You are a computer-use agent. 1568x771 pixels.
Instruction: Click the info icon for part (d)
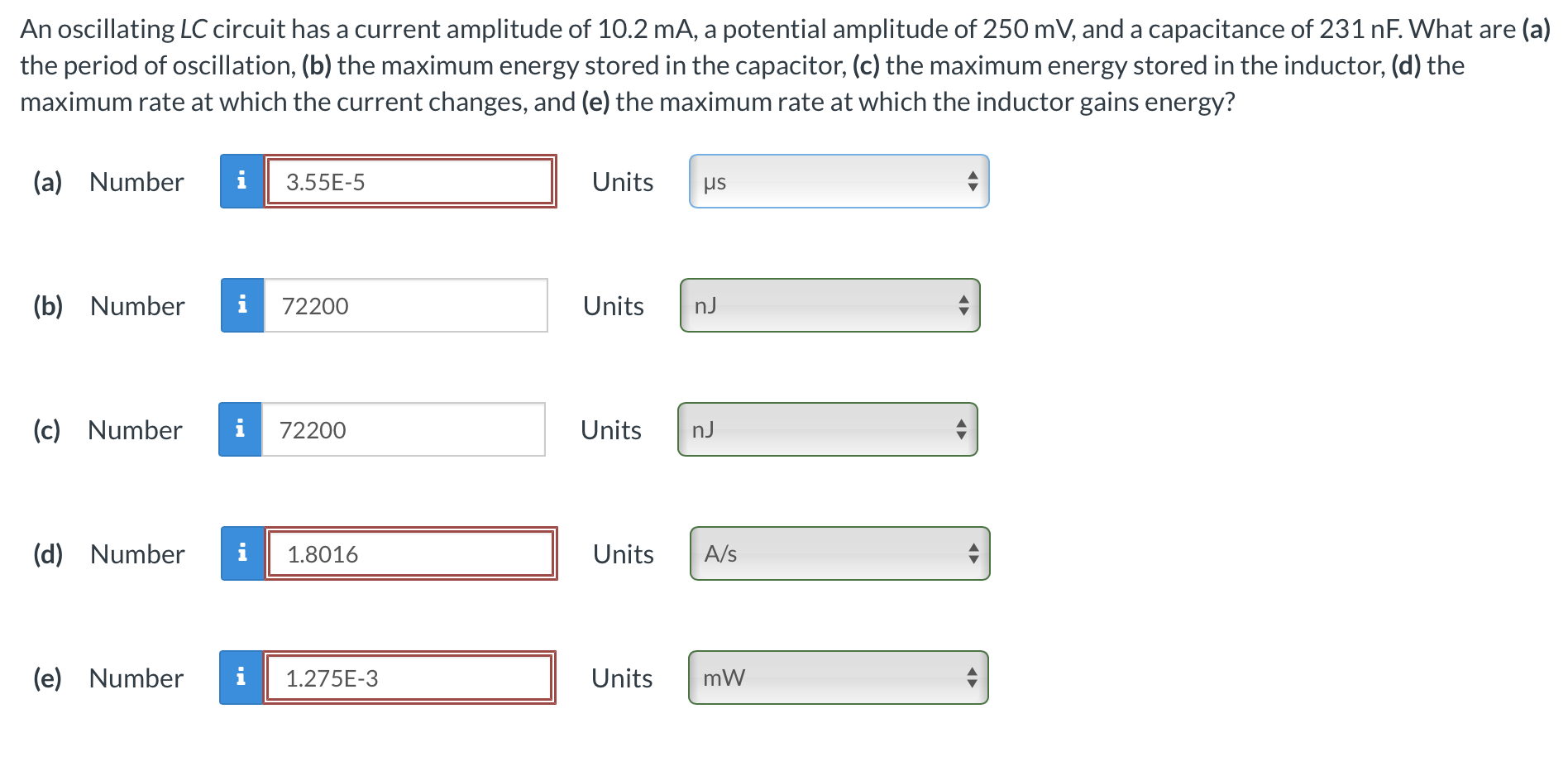[x=241, y=553]
